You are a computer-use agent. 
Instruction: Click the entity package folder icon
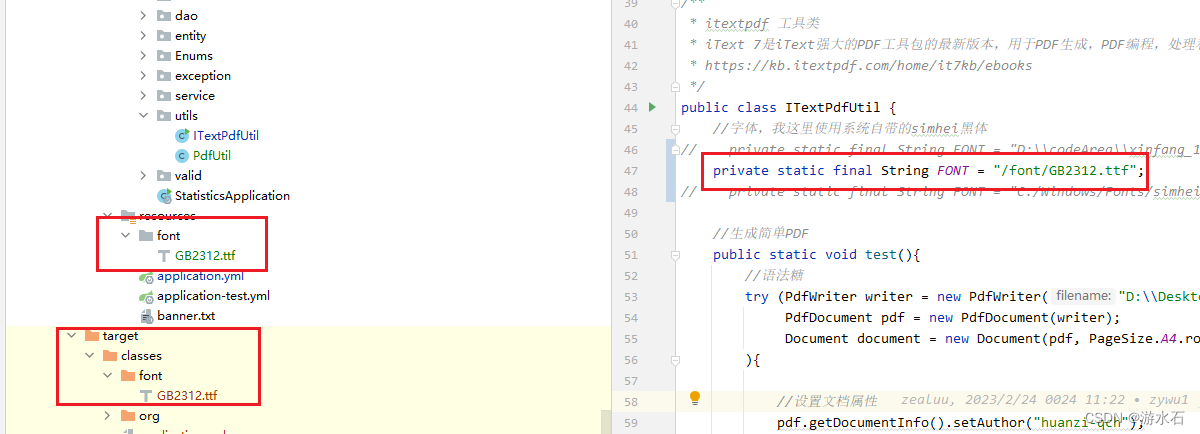[x=164, y=36]
